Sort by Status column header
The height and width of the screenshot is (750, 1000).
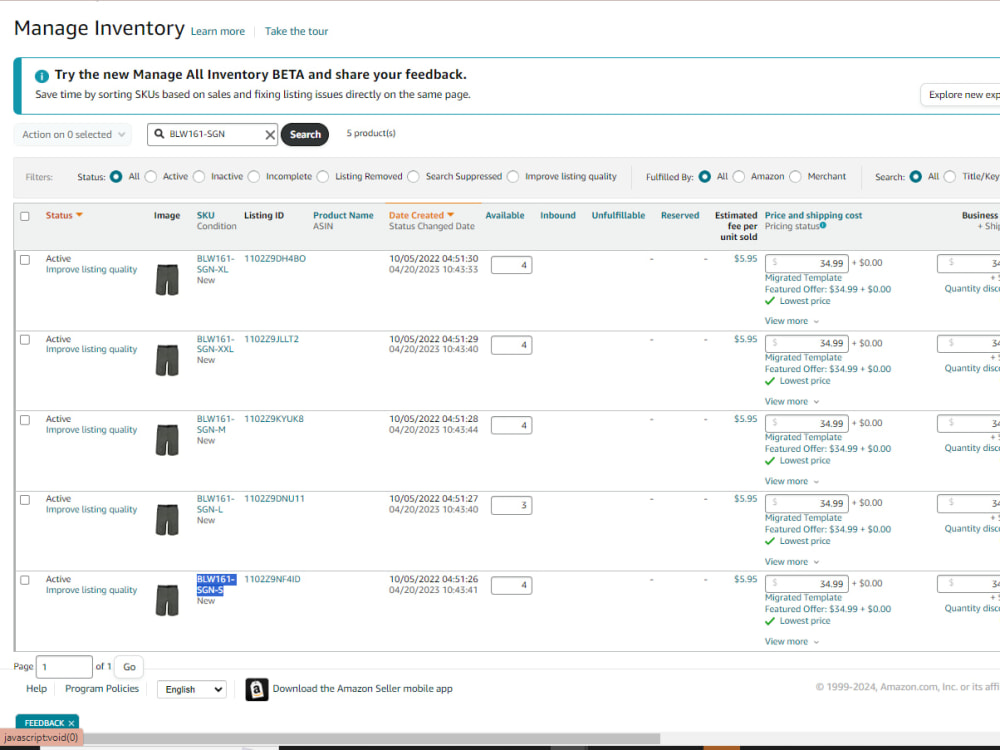click(64, 216)
